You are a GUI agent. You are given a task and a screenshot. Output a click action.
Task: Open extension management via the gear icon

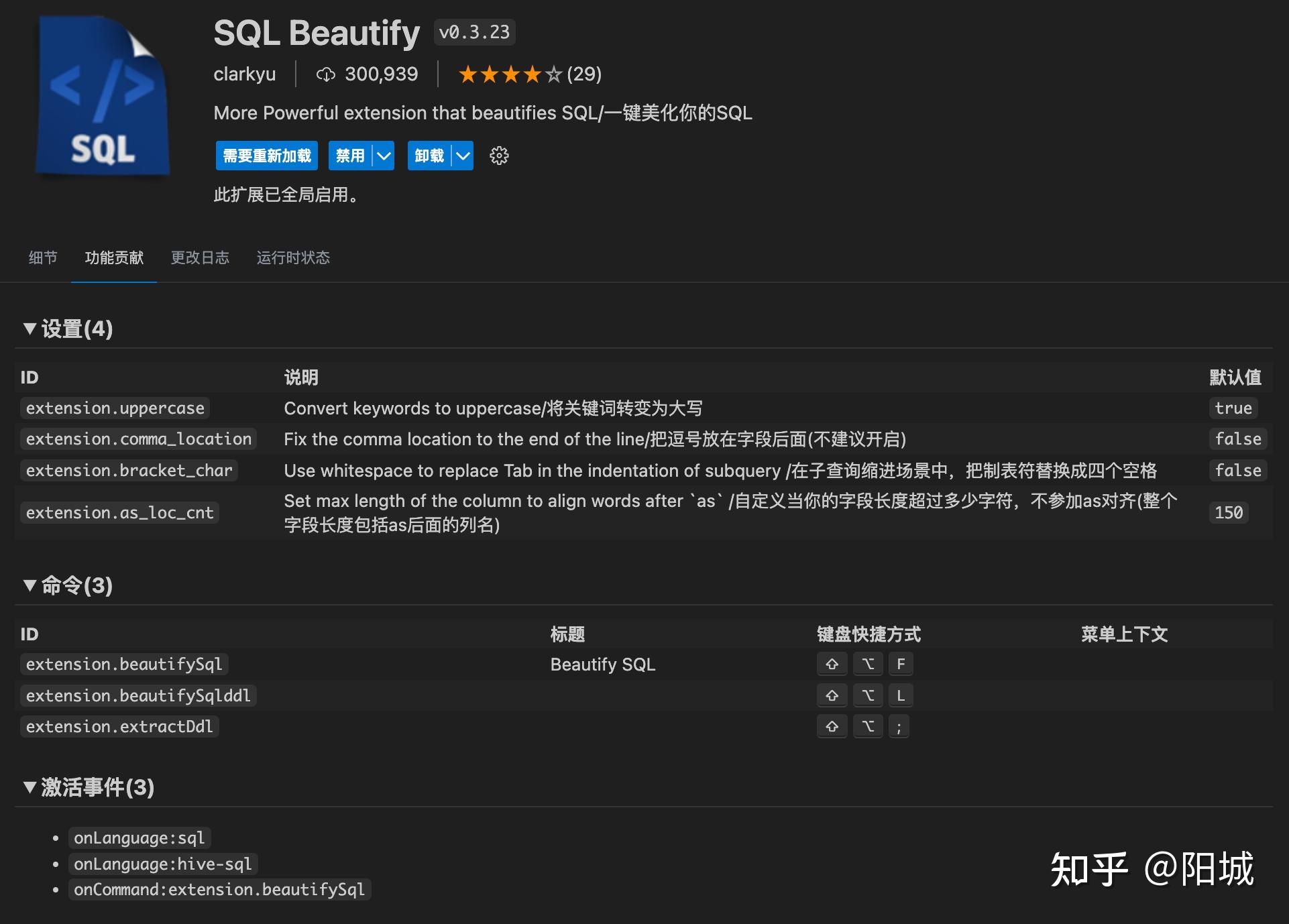click(x=499, y=156)
